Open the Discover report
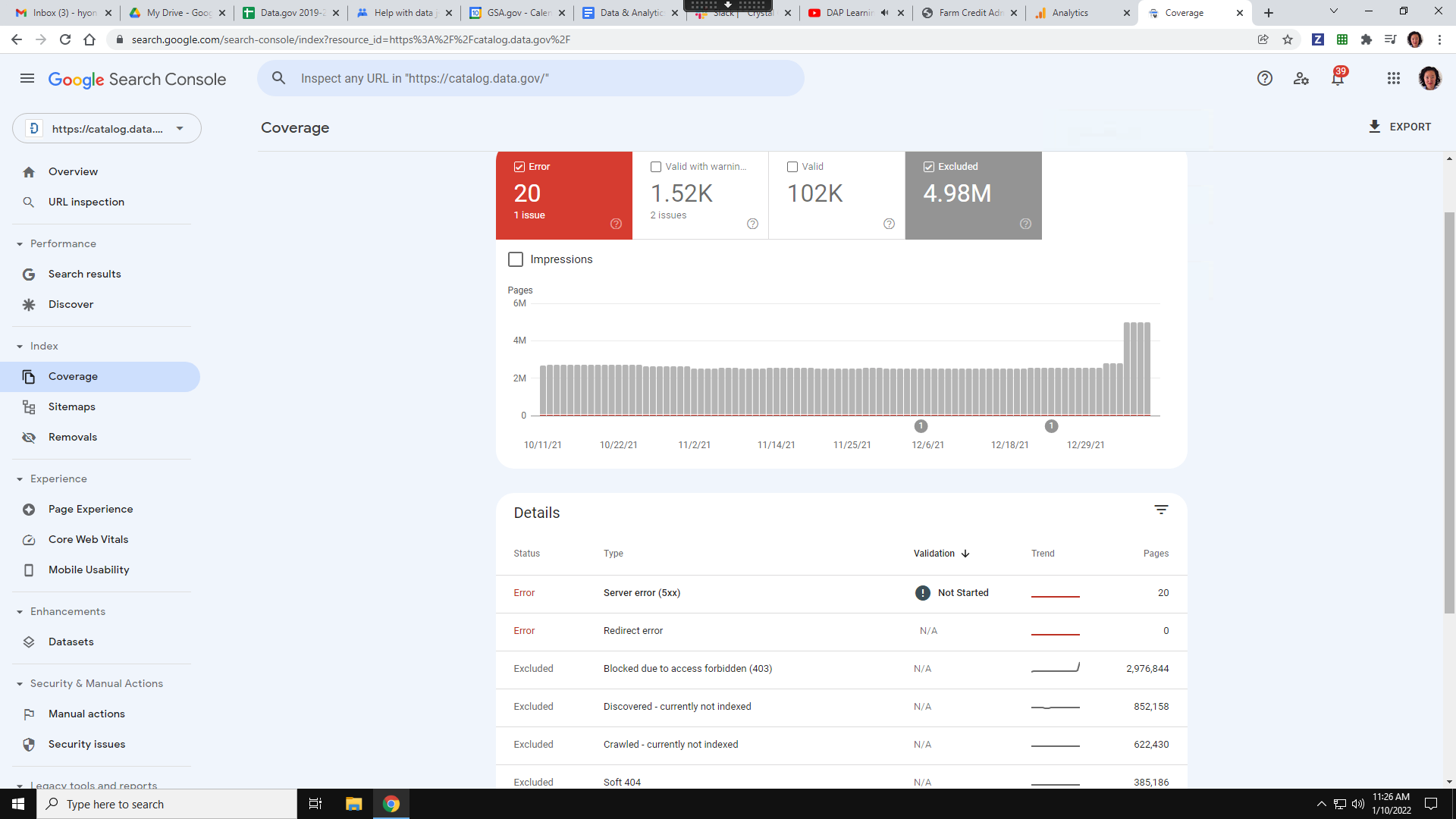The width and height of the screenshot is (1456, 819). 100,304
